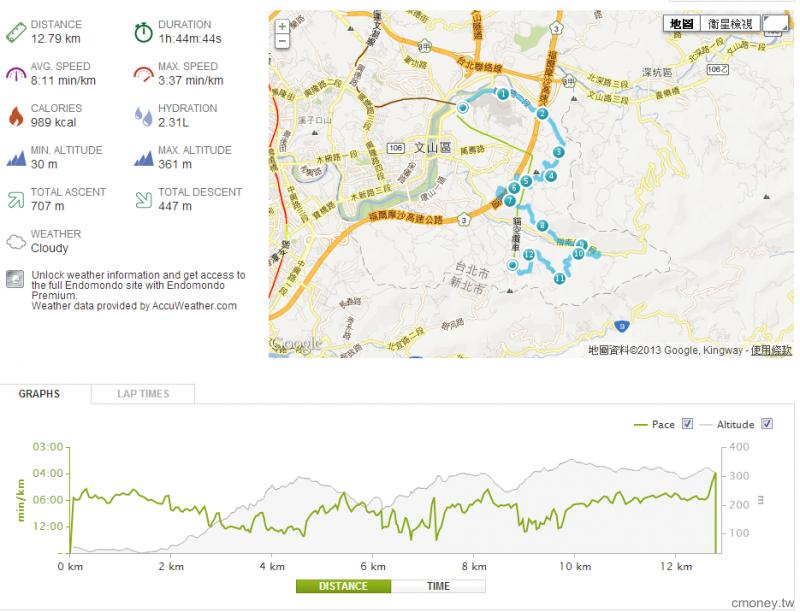
Task: Switch graph axis to Time
Action: [438, 586]
